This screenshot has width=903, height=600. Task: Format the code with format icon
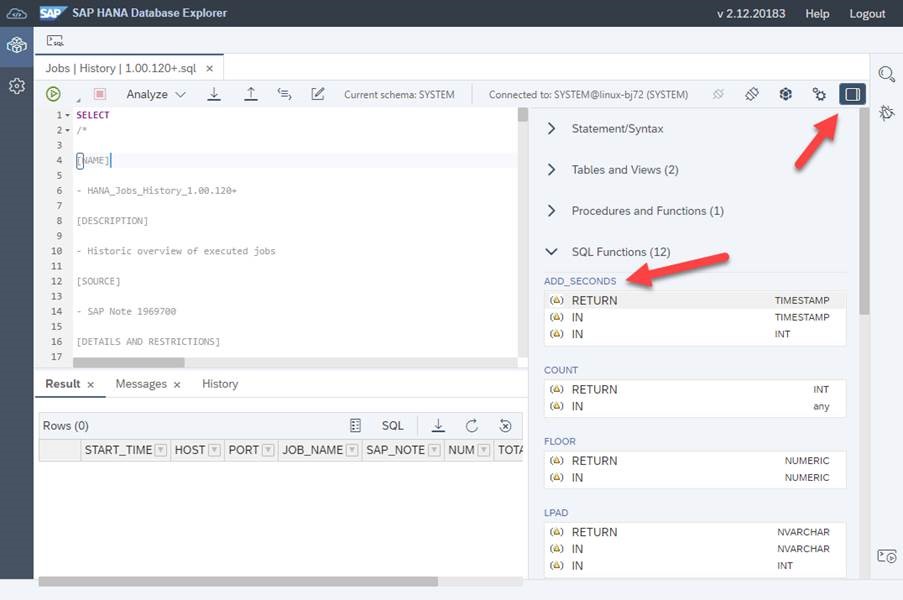(x=284, y=94)
